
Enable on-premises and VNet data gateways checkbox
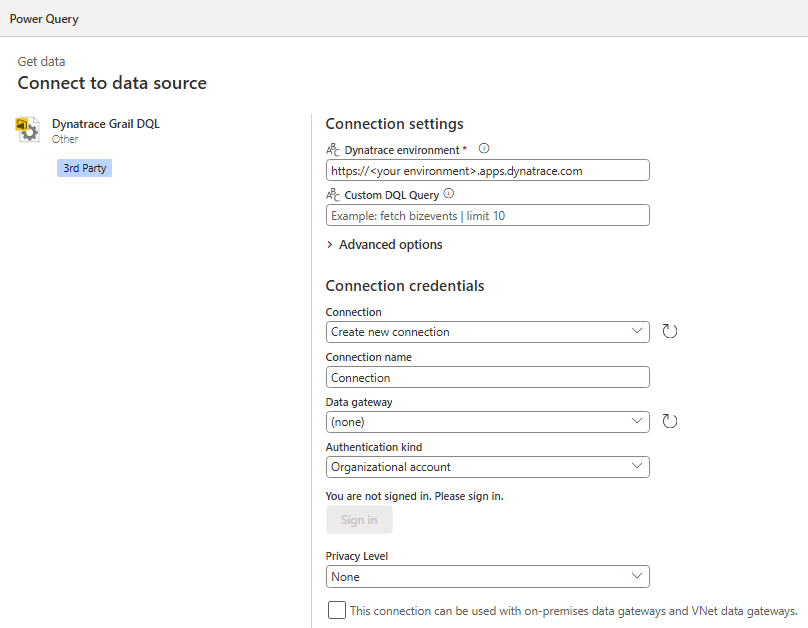[336, 610]
